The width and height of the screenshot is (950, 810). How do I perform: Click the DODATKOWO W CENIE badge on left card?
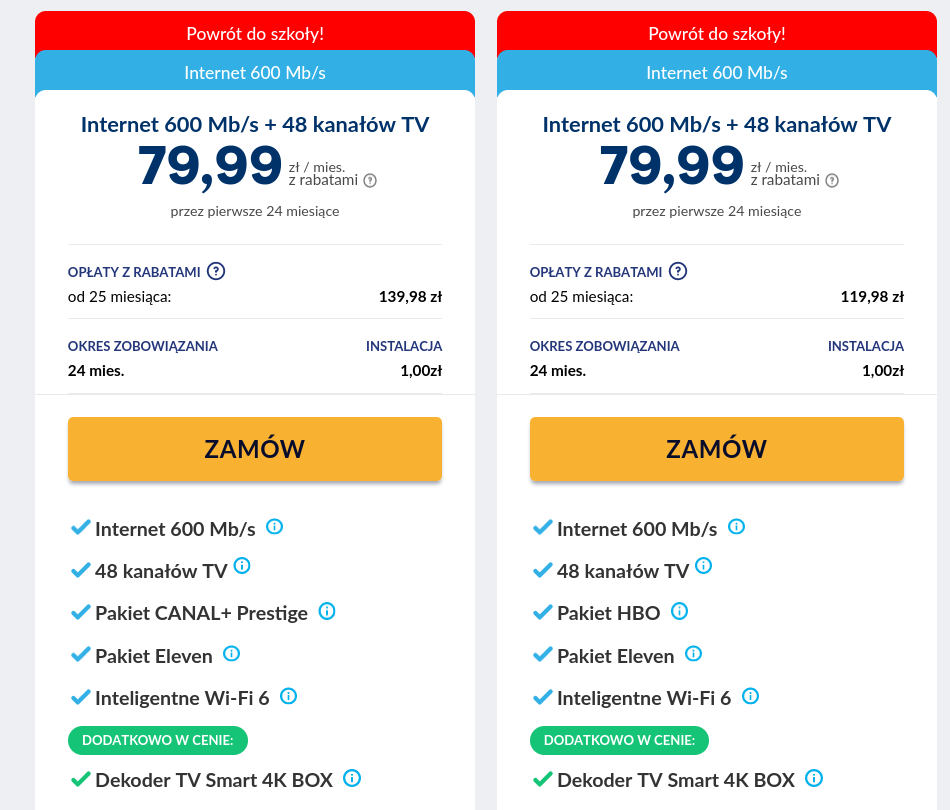click(157, 740)
